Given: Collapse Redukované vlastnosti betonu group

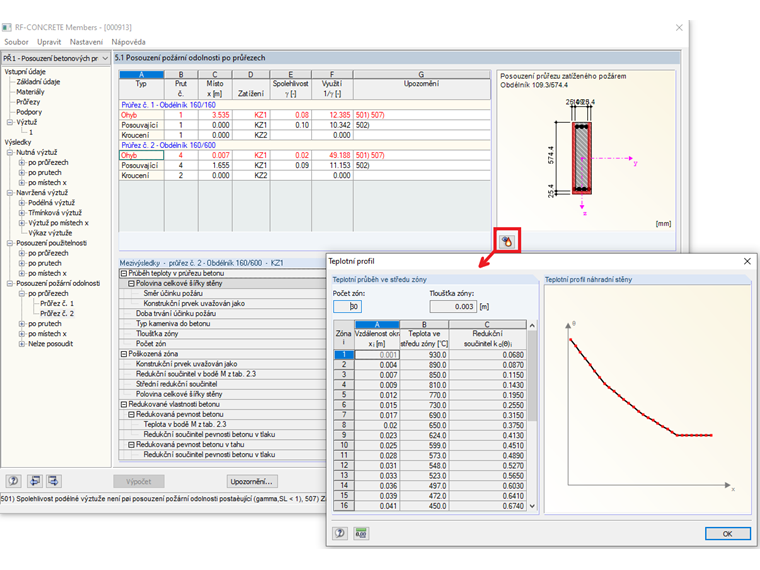Looking at the screenshot, I should [x=124, y=404].
